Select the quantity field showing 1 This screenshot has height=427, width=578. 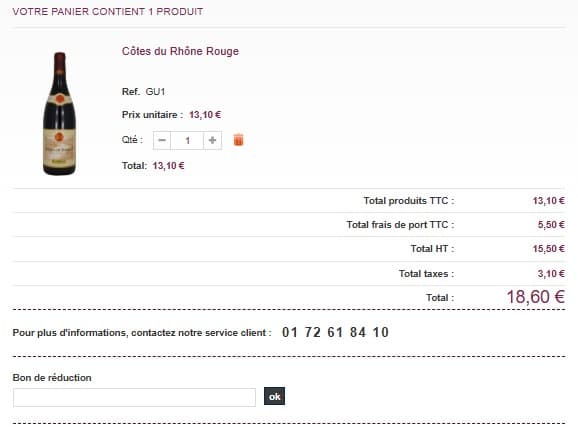point(187,140)
